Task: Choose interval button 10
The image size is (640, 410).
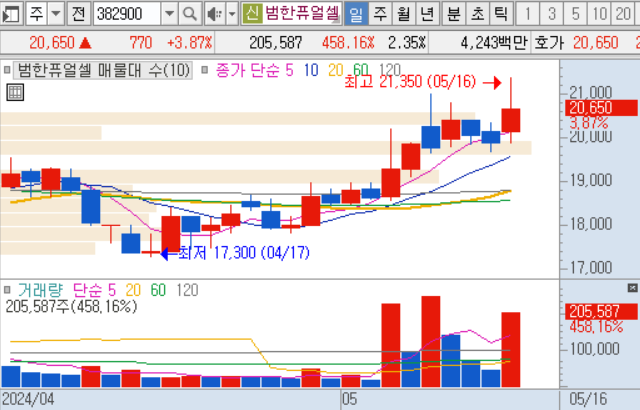Action: click(x=599, y=14)
